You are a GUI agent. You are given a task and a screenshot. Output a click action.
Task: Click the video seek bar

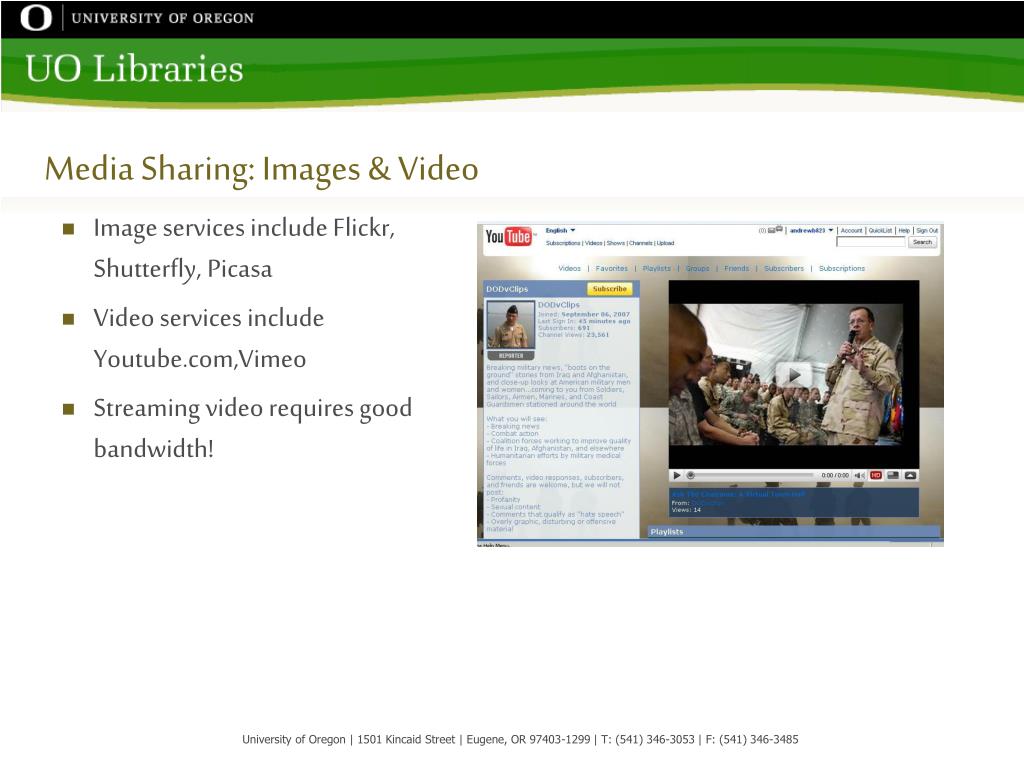click(x=751, y=475)
